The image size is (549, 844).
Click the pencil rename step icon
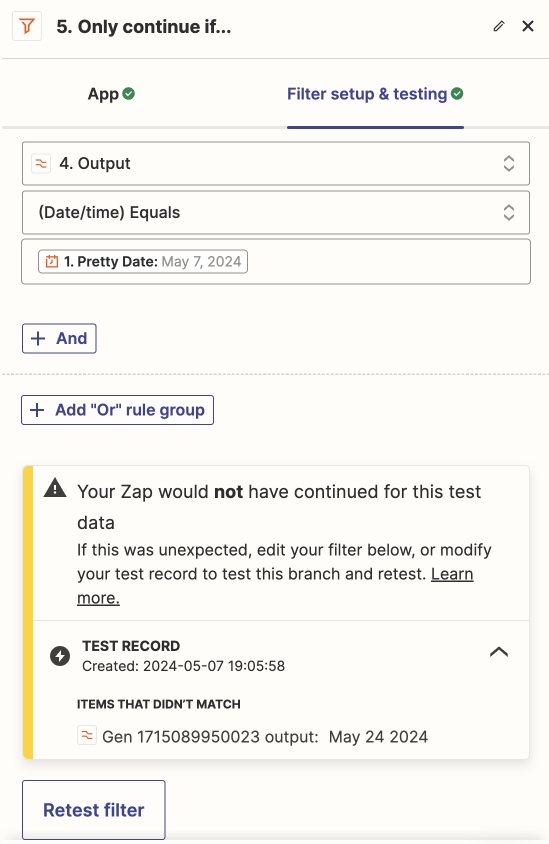(x=499, y=26)
